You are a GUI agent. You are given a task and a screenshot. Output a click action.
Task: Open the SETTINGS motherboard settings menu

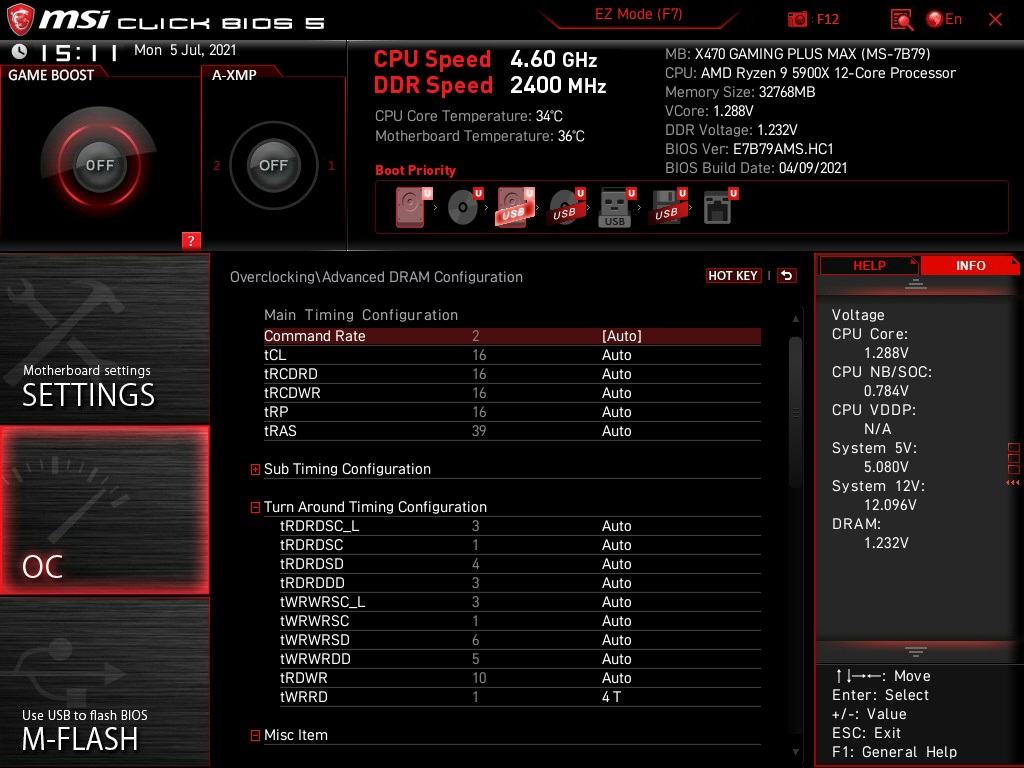coord(104,338)
